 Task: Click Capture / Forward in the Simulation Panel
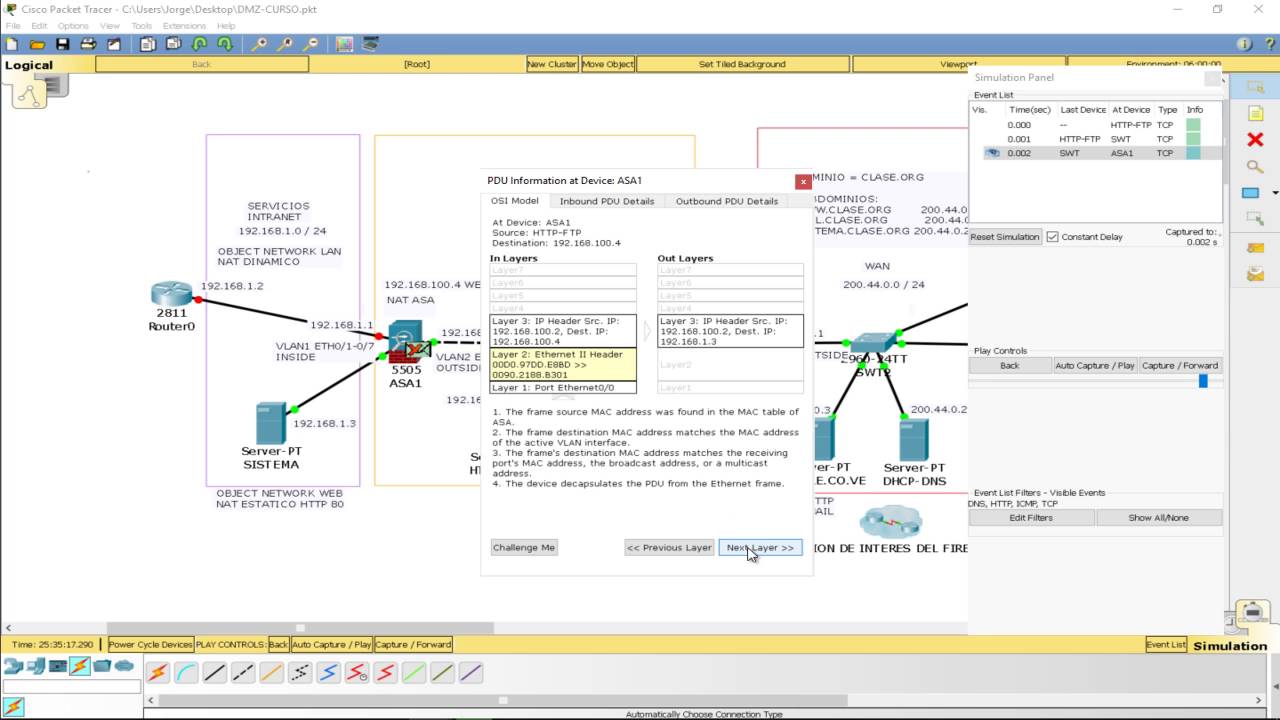1180,366
